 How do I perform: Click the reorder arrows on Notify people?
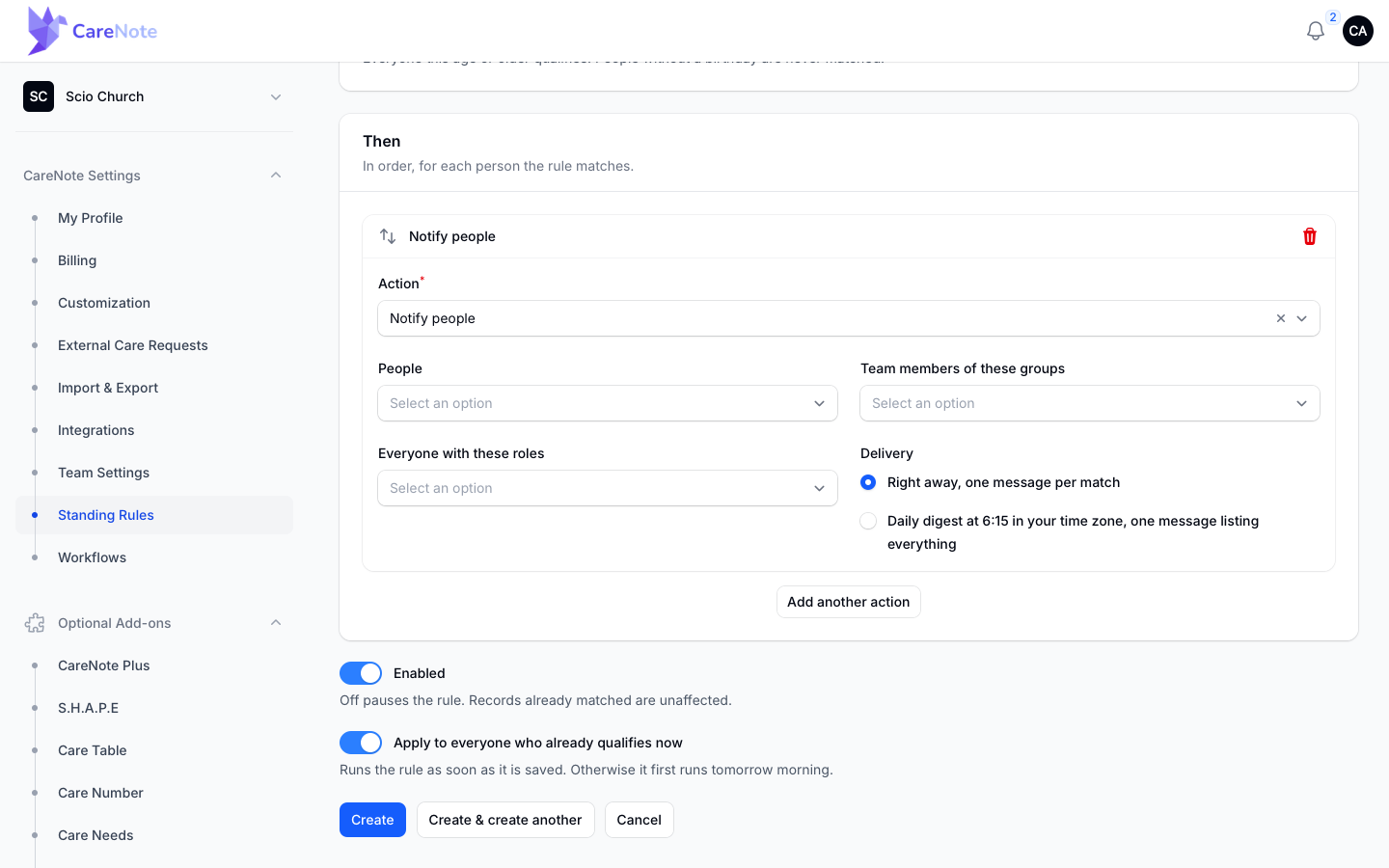coord(388,236)
